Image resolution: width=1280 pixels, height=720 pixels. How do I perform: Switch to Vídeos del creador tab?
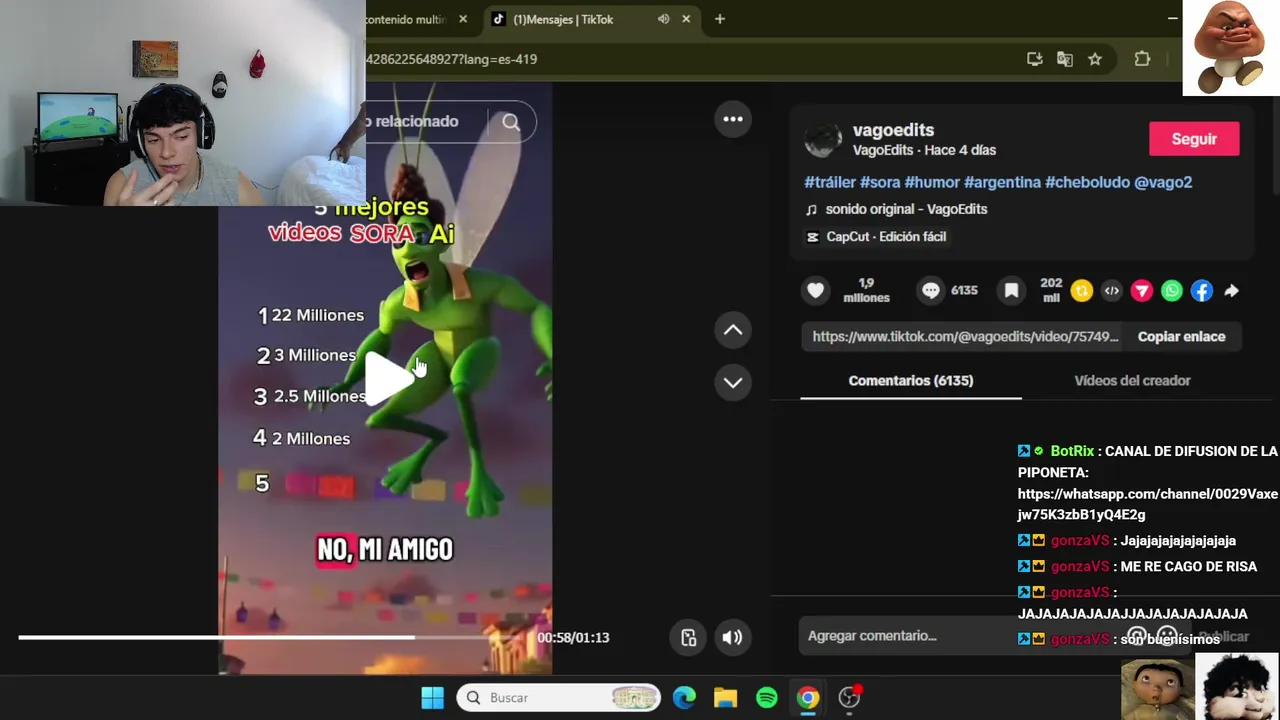(x=1132, y=381)
